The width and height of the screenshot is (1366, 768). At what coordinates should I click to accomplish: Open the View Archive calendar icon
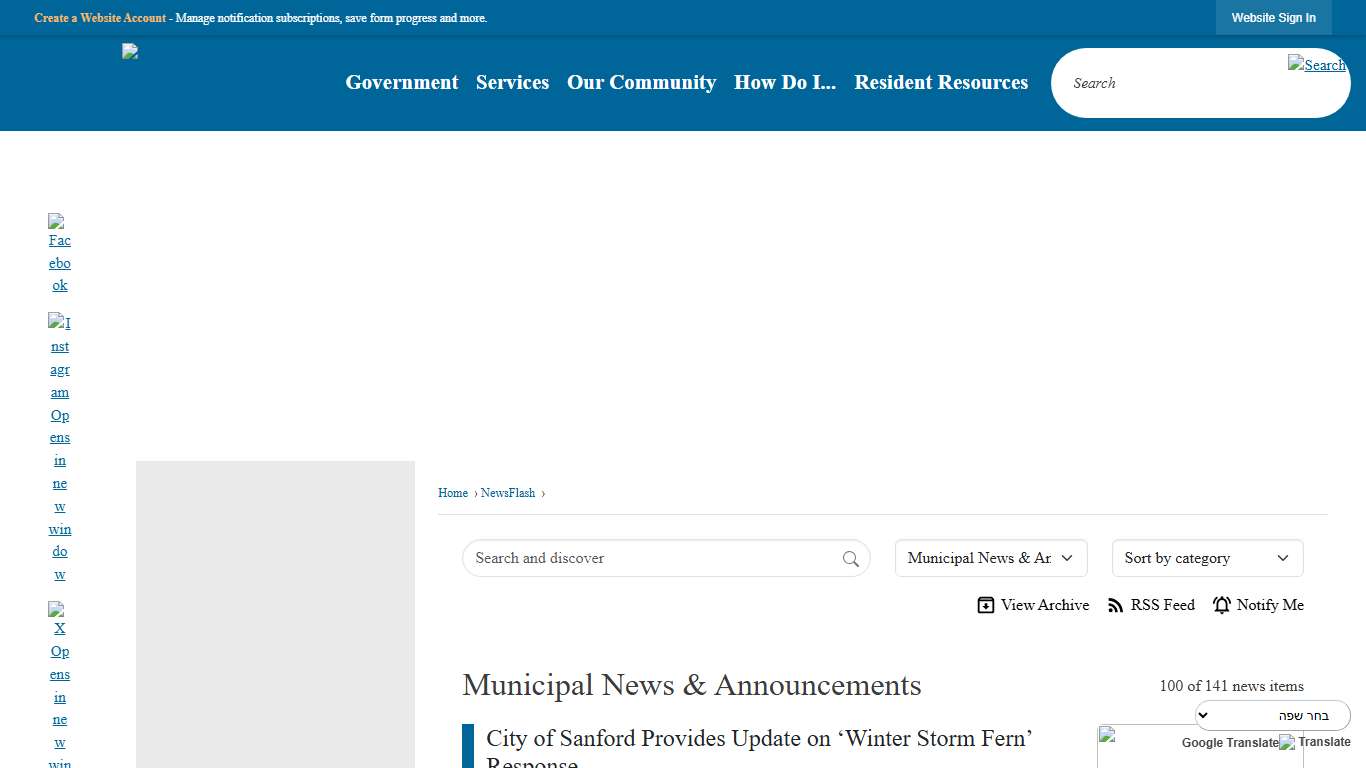pyautogui.click(x=986, y=605)
